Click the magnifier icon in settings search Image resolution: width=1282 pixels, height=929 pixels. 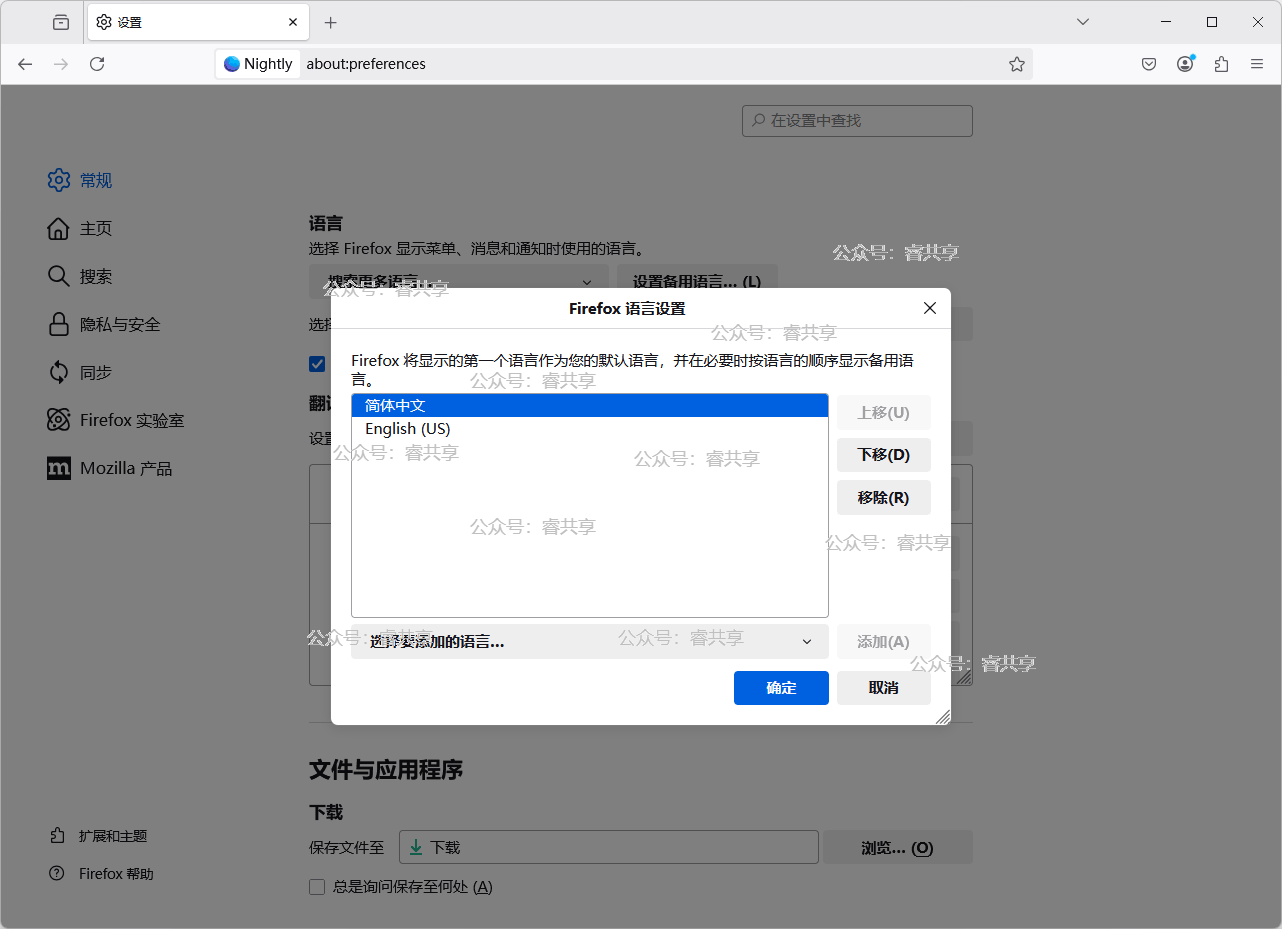click(x=757, y=121)
